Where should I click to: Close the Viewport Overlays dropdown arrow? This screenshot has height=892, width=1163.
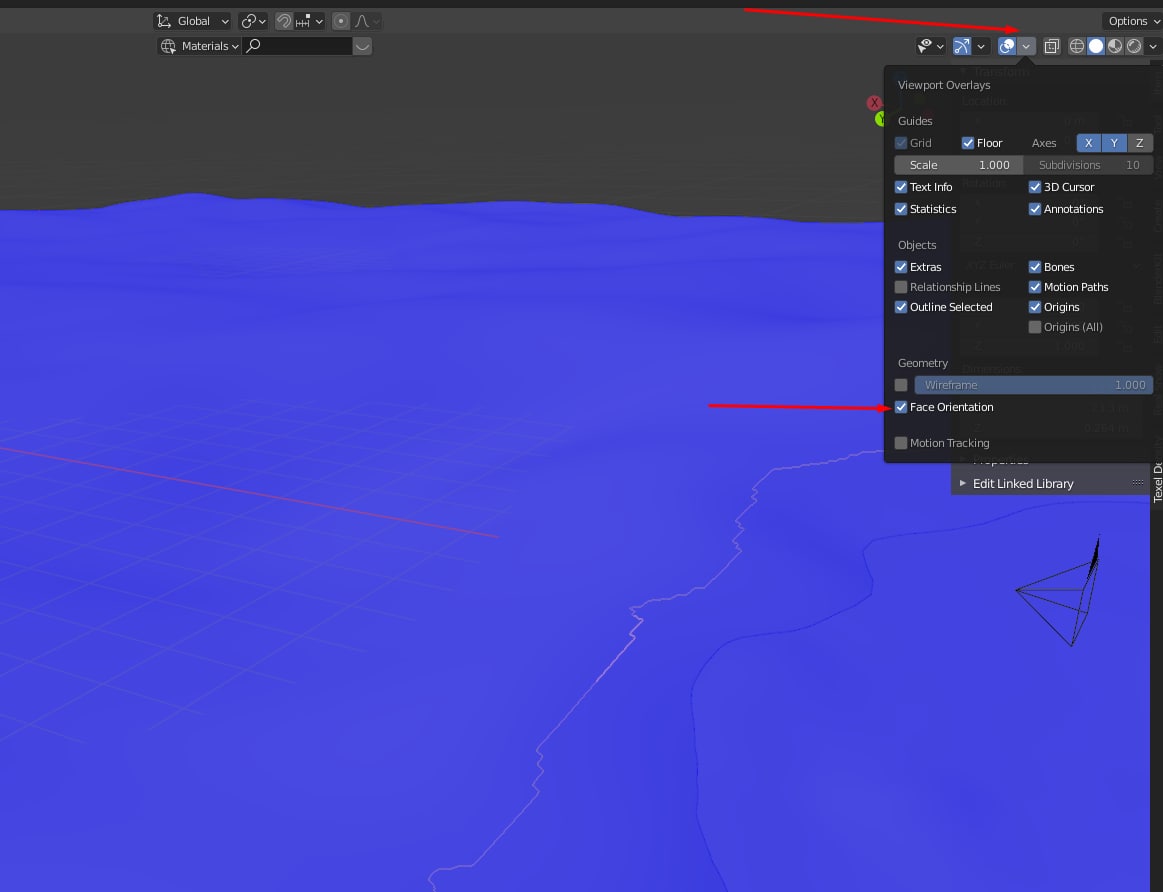tap(1026, 46)
